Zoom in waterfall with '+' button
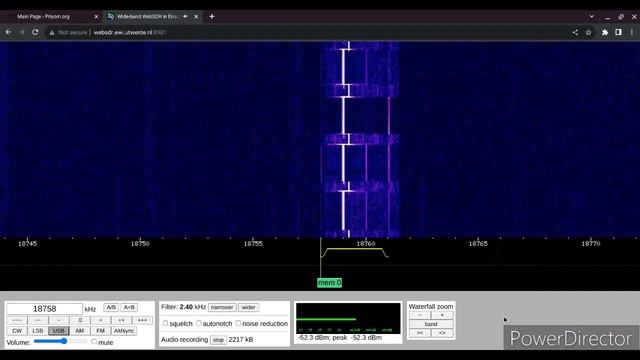 click(442, 315)
